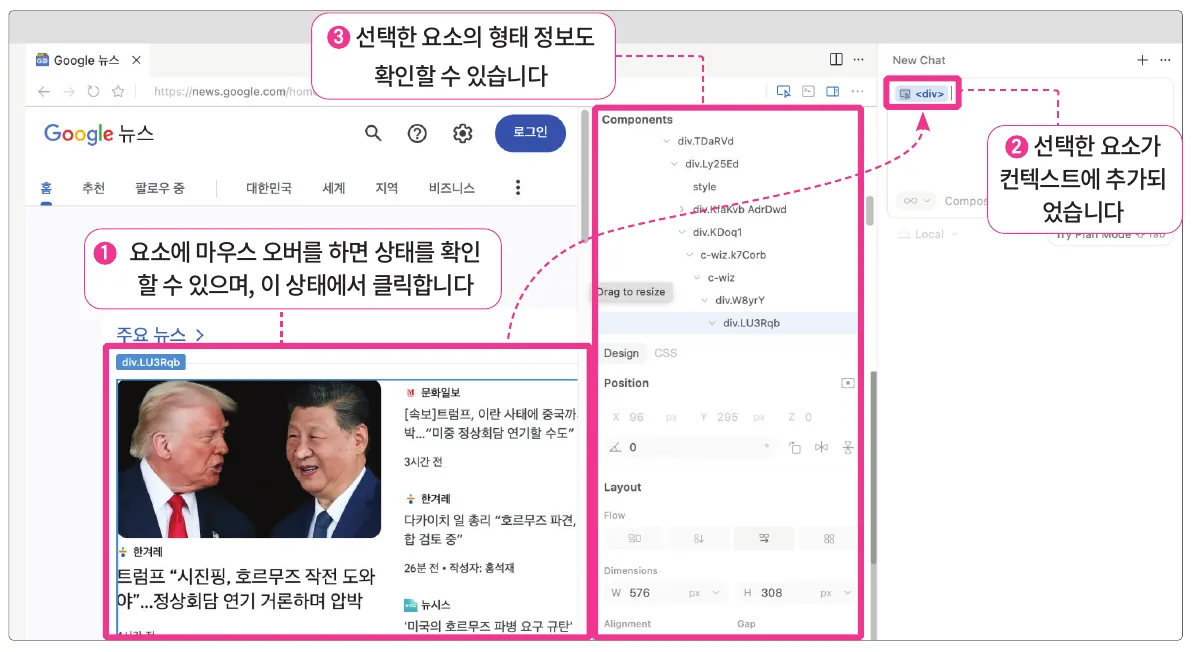Select the vertical Flow direction option
Screen dimensions: 1192x652
tap(699, 539)
